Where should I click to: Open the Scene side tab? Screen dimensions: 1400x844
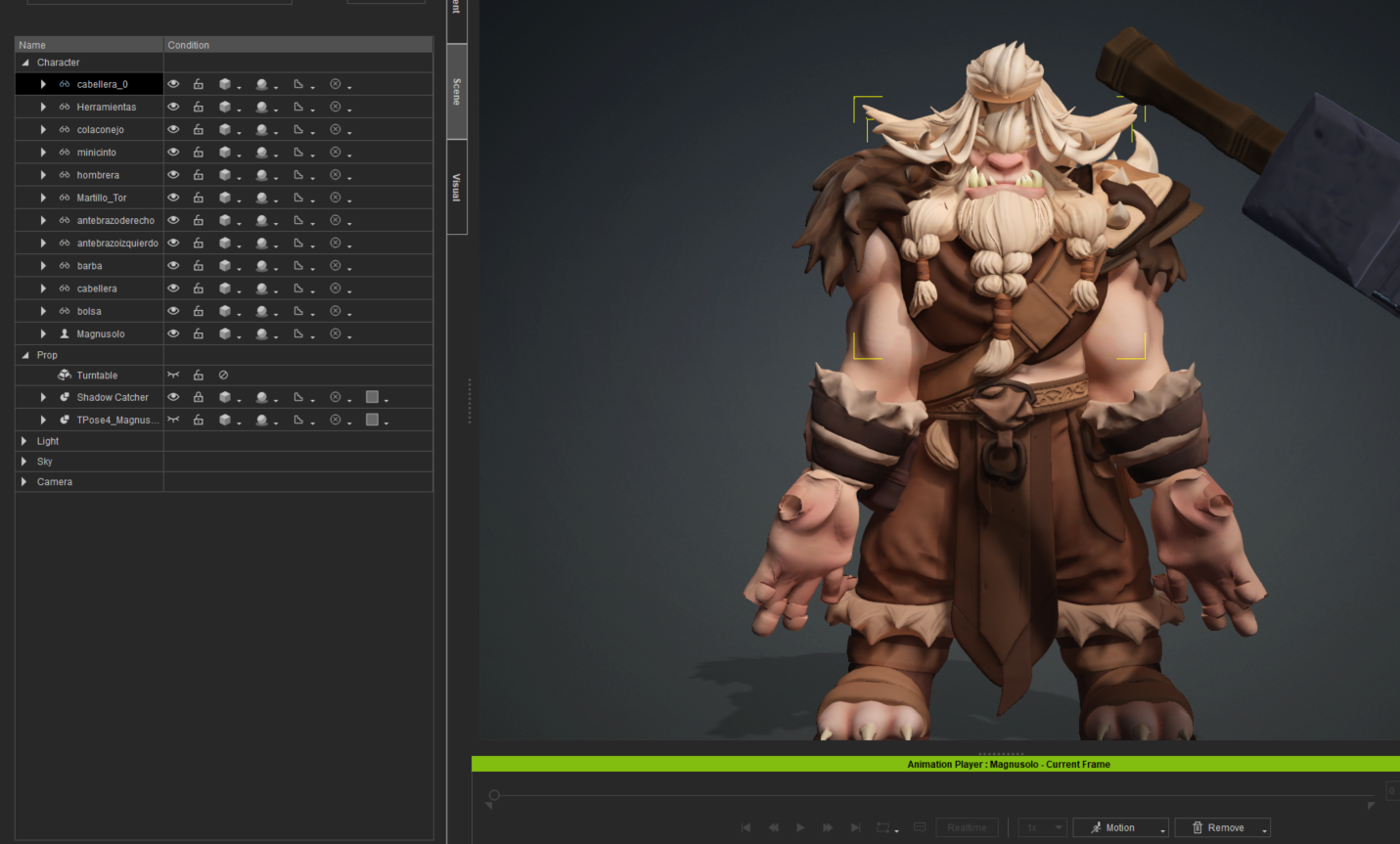pyautogui.click(x=457, y=92)
